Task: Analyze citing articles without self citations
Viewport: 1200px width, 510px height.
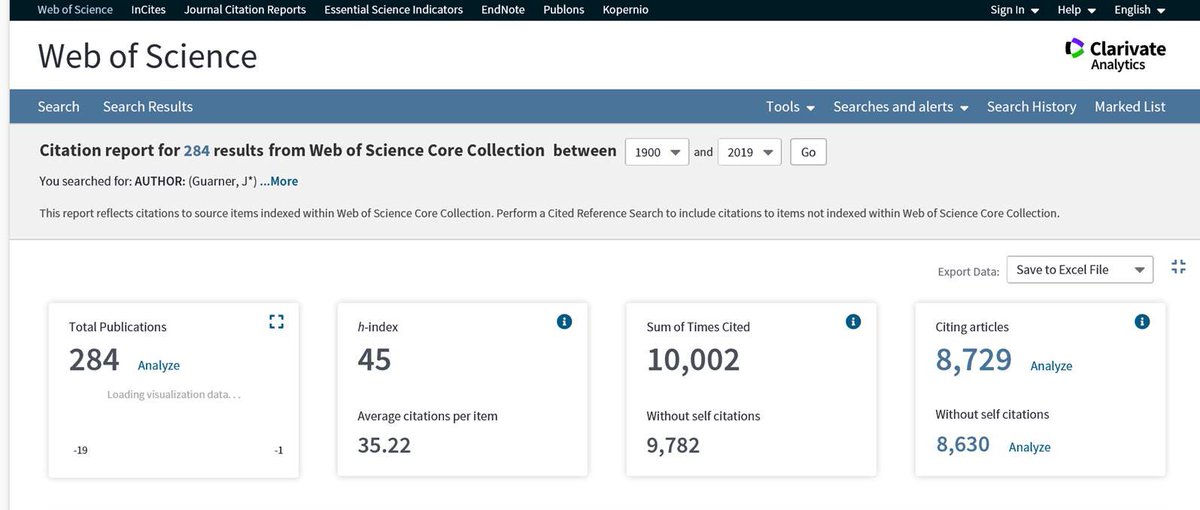Action: [1029, 447]
